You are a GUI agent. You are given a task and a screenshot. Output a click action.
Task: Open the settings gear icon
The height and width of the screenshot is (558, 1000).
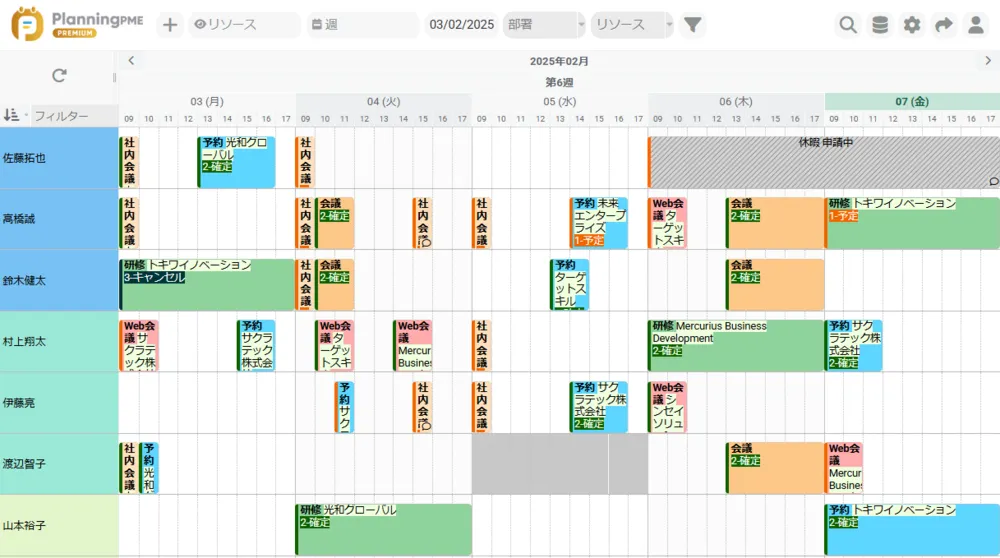pos(912,25)
